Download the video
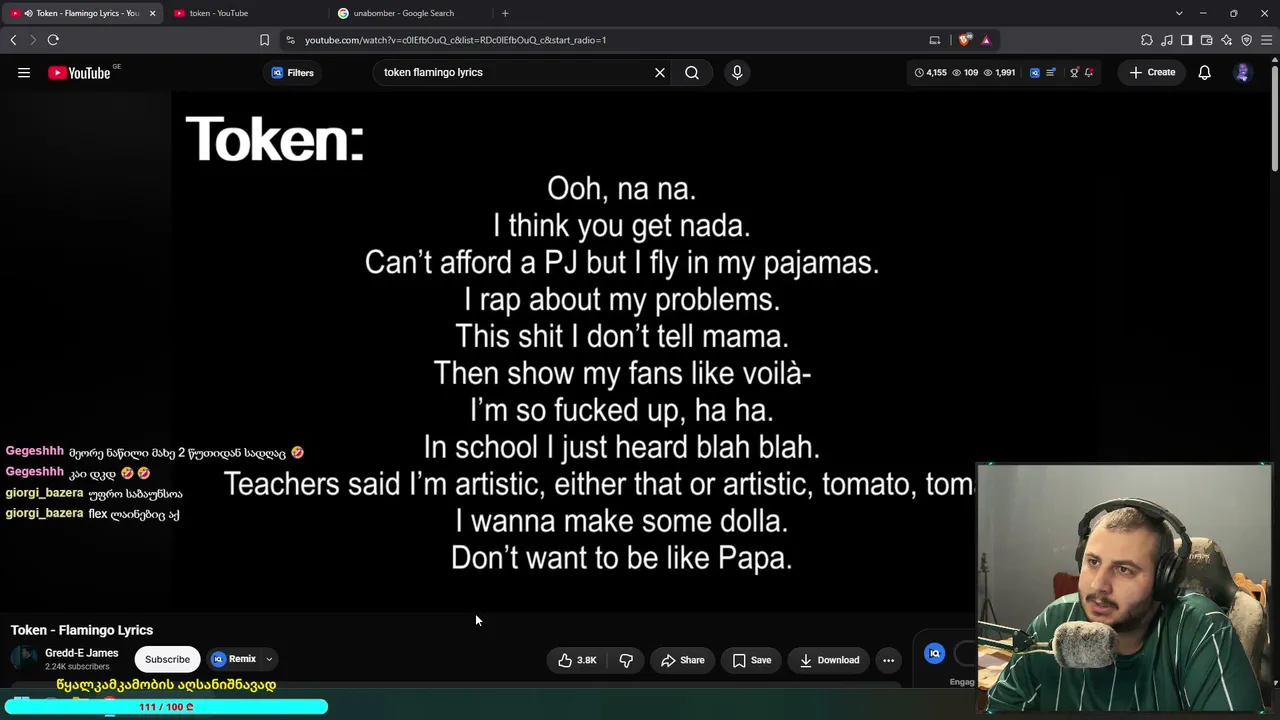Screen dimensions: 1280x720 [829, 660]
